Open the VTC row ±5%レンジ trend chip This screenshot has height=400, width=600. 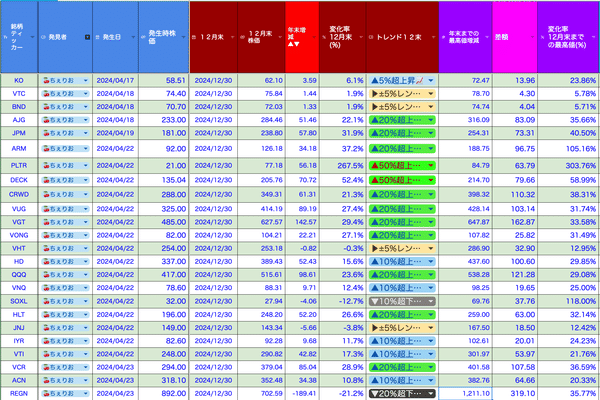(x=402, y=94)
